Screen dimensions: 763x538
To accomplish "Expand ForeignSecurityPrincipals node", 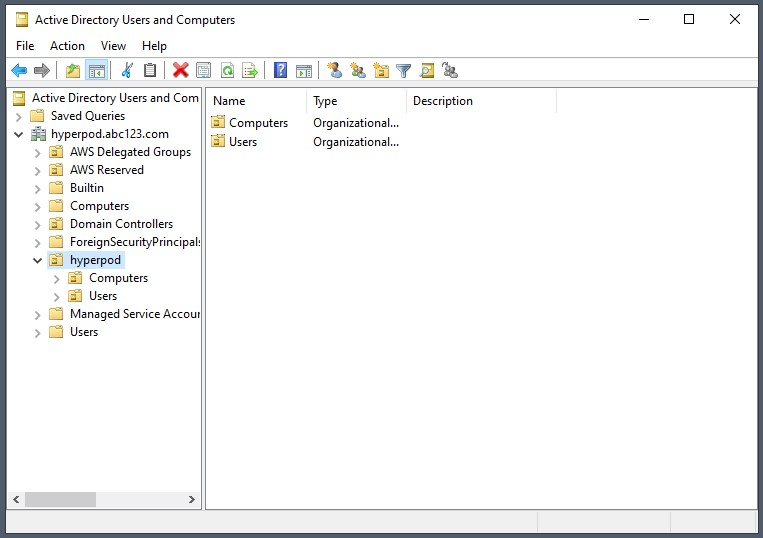I will coord(37,243).
